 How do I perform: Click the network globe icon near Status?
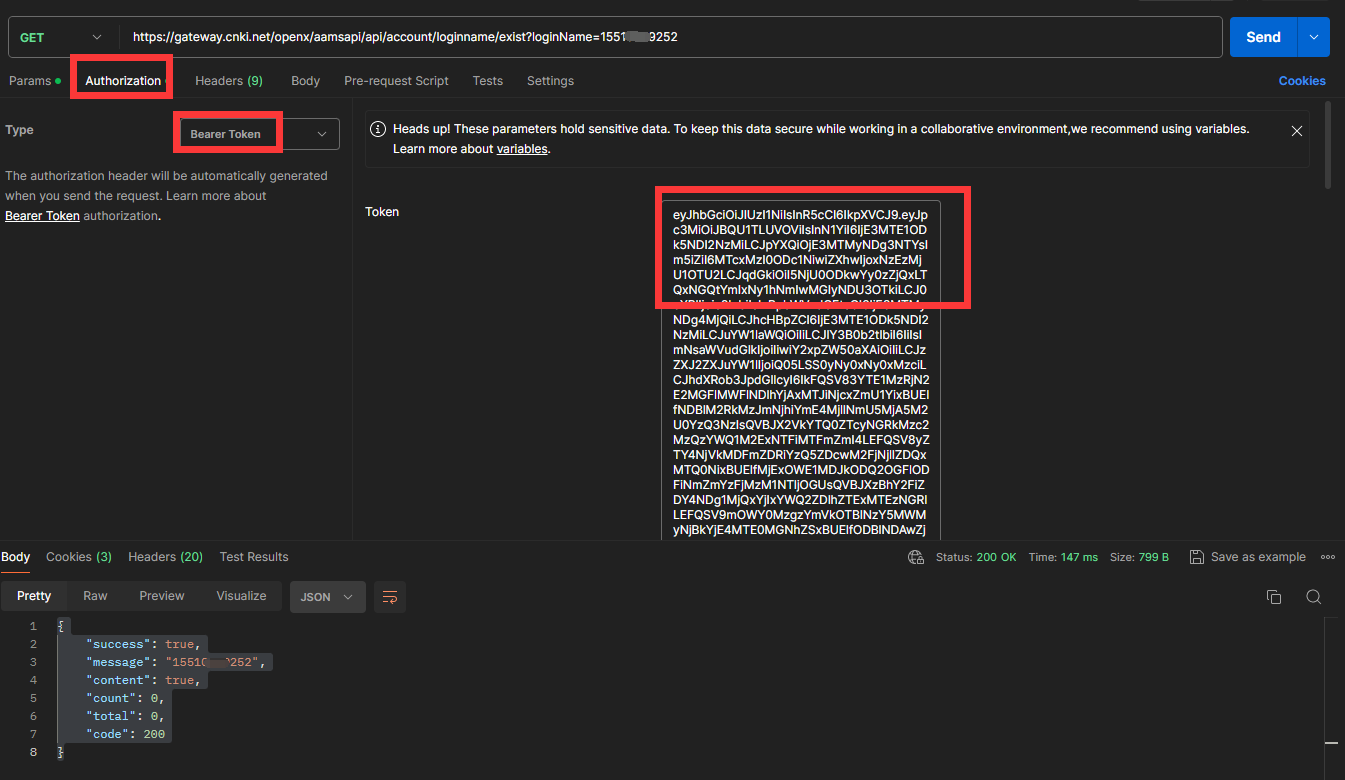[x=915, y=557]
